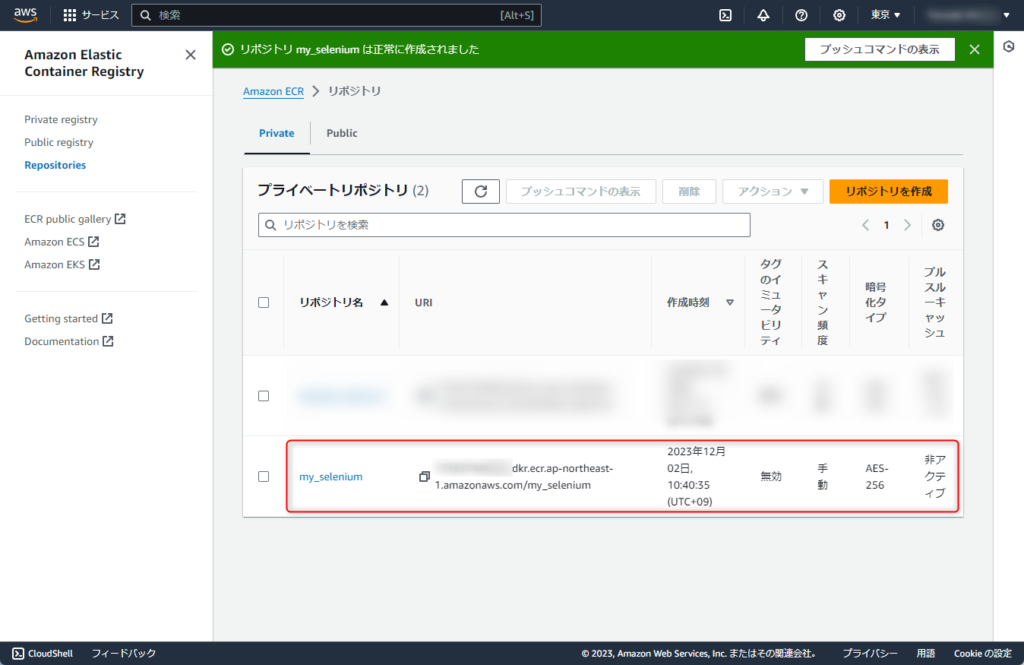Toggle the select-all repositories checkbox
This screenshot has width=1024, height=665.
263,302
